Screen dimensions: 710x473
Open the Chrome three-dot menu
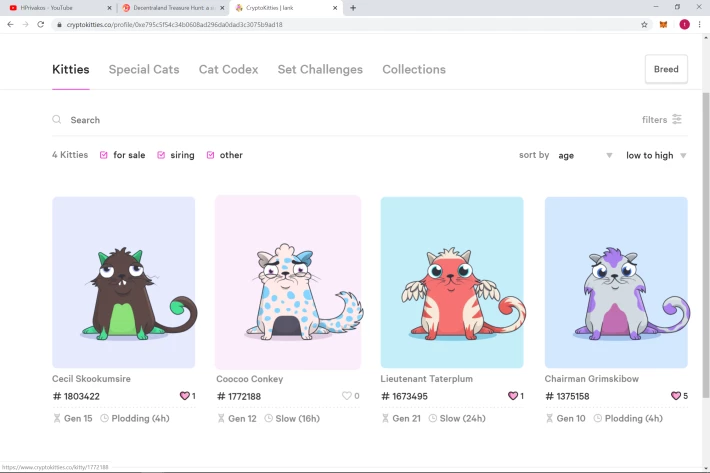click(700, 24)
